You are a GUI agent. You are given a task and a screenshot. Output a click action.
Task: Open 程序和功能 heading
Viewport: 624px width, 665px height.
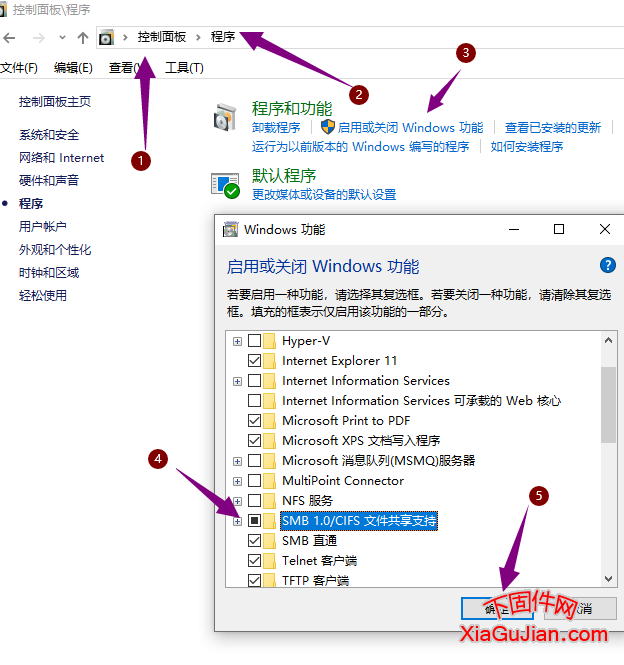[x=292, y=109]
